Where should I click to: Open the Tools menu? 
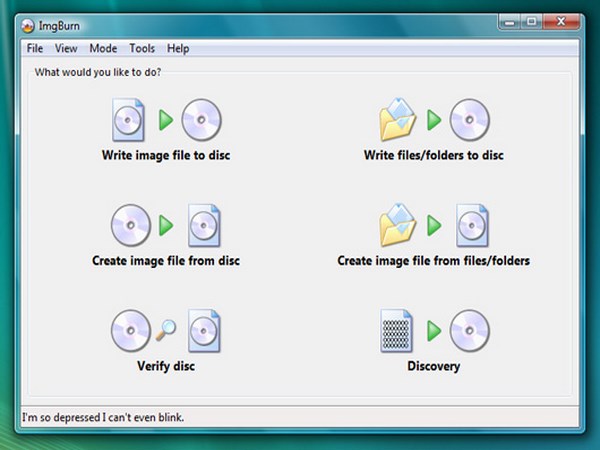(142, 48)
